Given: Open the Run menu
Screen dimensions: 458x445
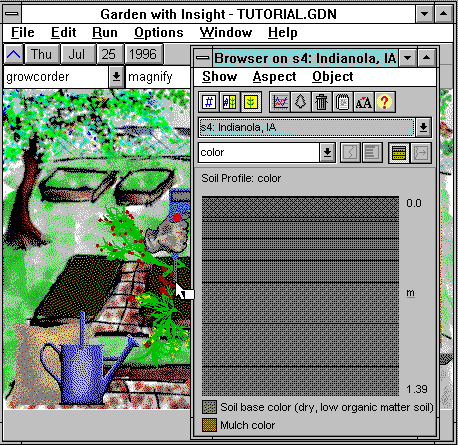Looking at the screenshot, I should coord(105,33).
